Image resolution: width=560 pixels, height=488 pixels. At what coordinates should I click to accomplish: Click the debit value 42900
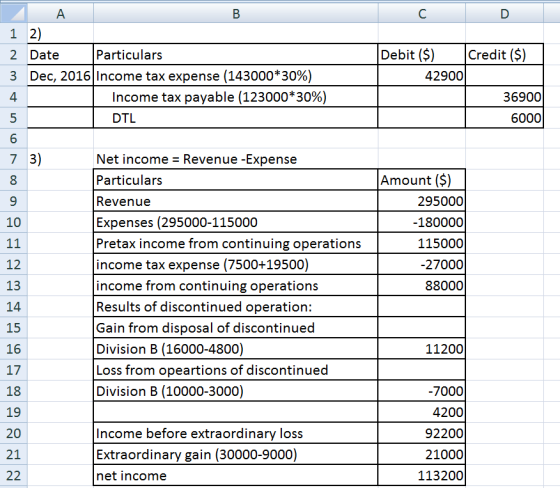[422, 76]
